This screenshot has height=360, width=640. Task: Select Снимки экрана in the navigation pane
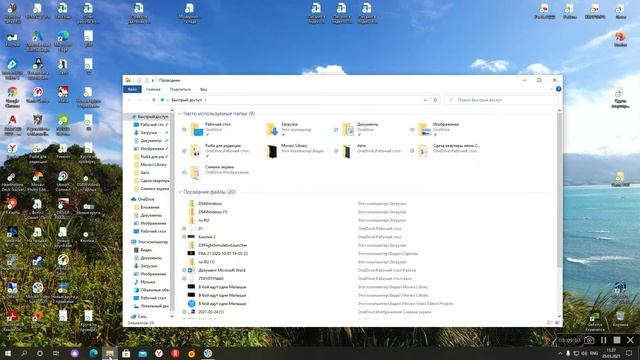(151, 189)
